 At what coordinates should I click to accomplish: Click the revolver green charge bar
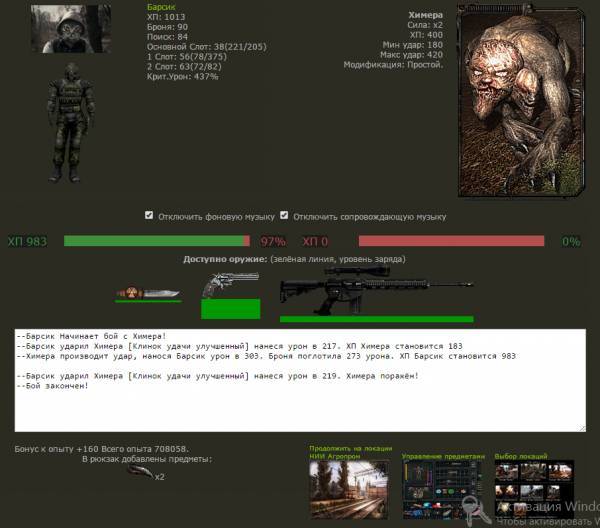[230, 308]
